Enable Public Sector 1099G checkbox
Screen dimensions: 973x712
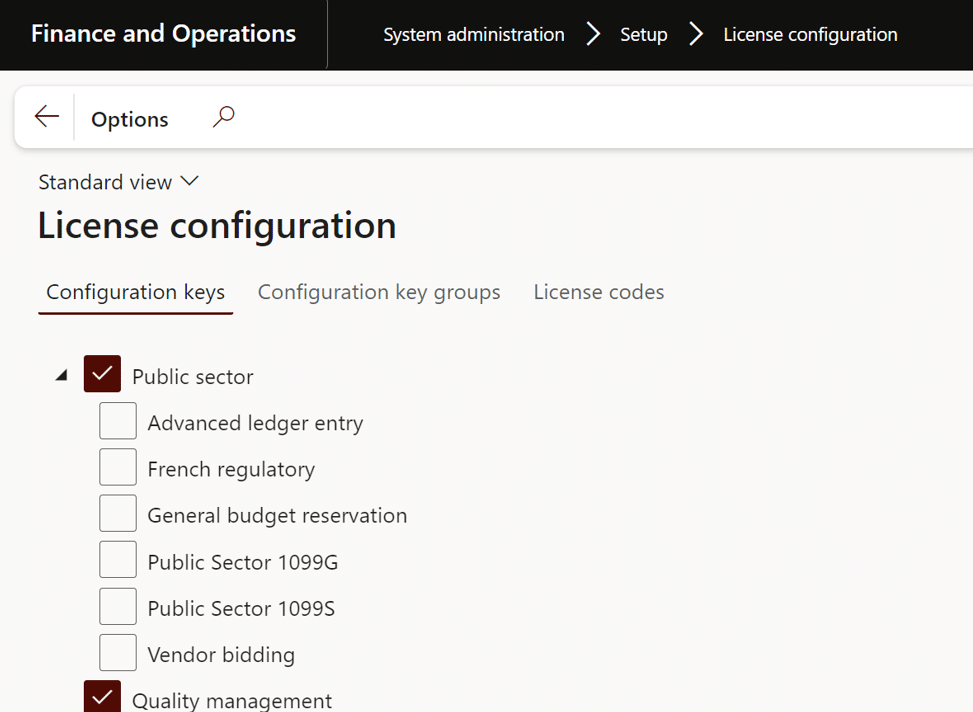coord(118,560)
